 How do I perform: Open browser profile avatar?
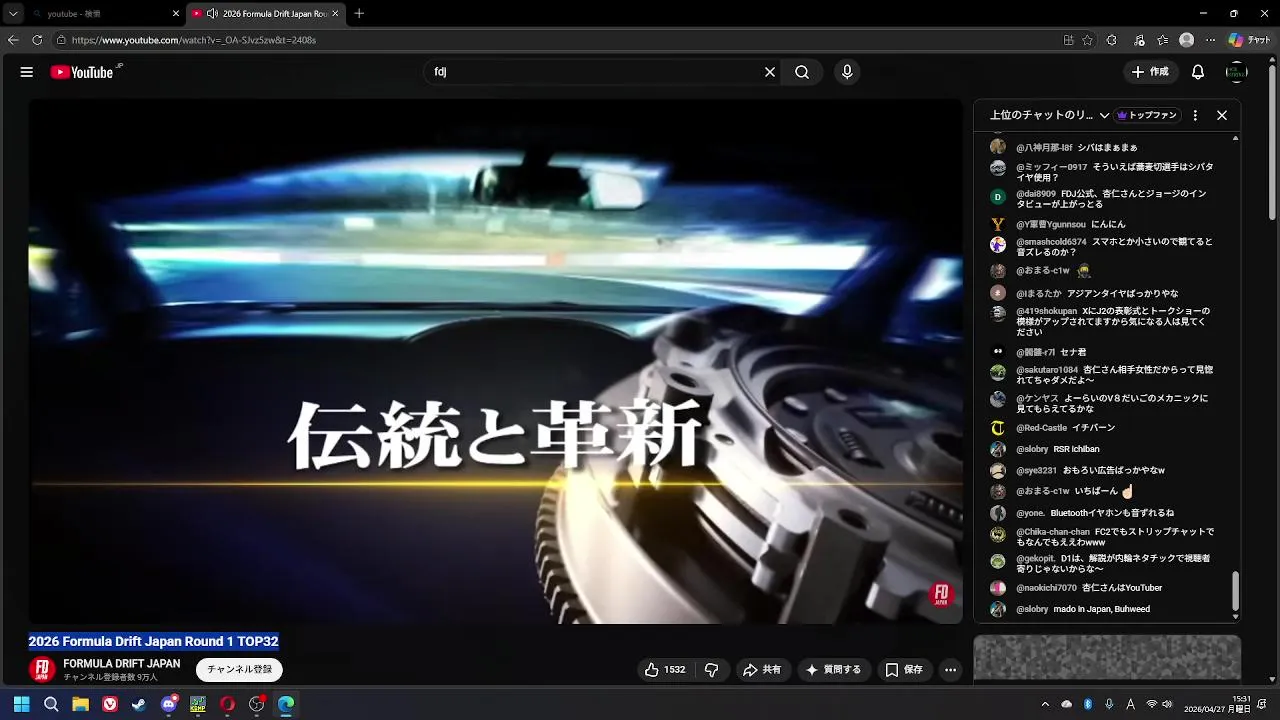click(1187, 40)
